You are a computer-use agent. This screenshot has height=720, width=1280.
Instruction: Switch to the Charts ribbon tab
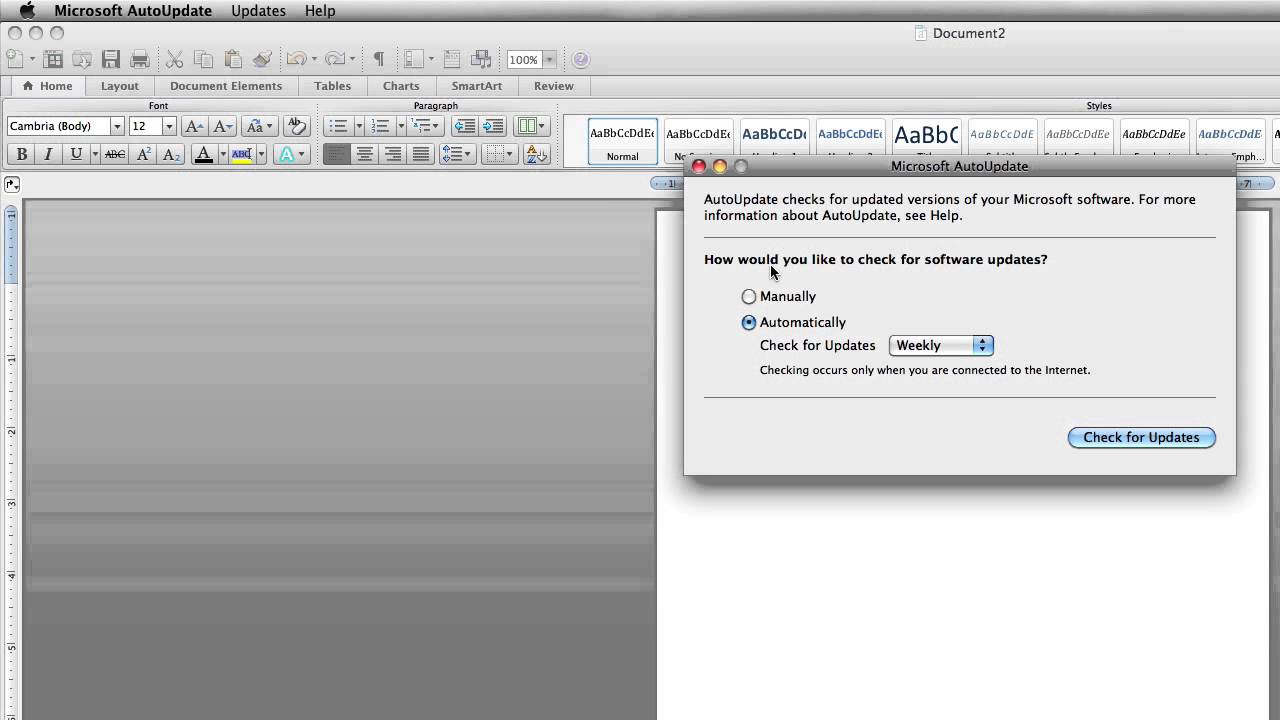point(401,86)
